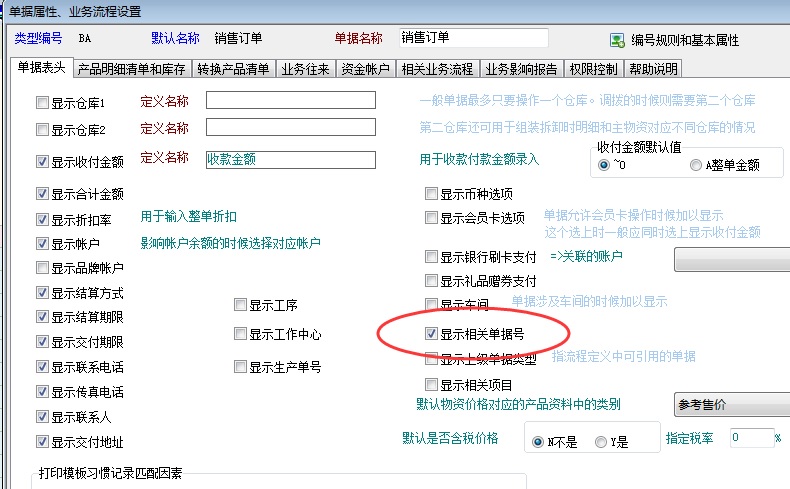The width and height of the screenshot is (790, 489).
Task: Open the 相关业务流程 tab
Action: tap(437, 69)
